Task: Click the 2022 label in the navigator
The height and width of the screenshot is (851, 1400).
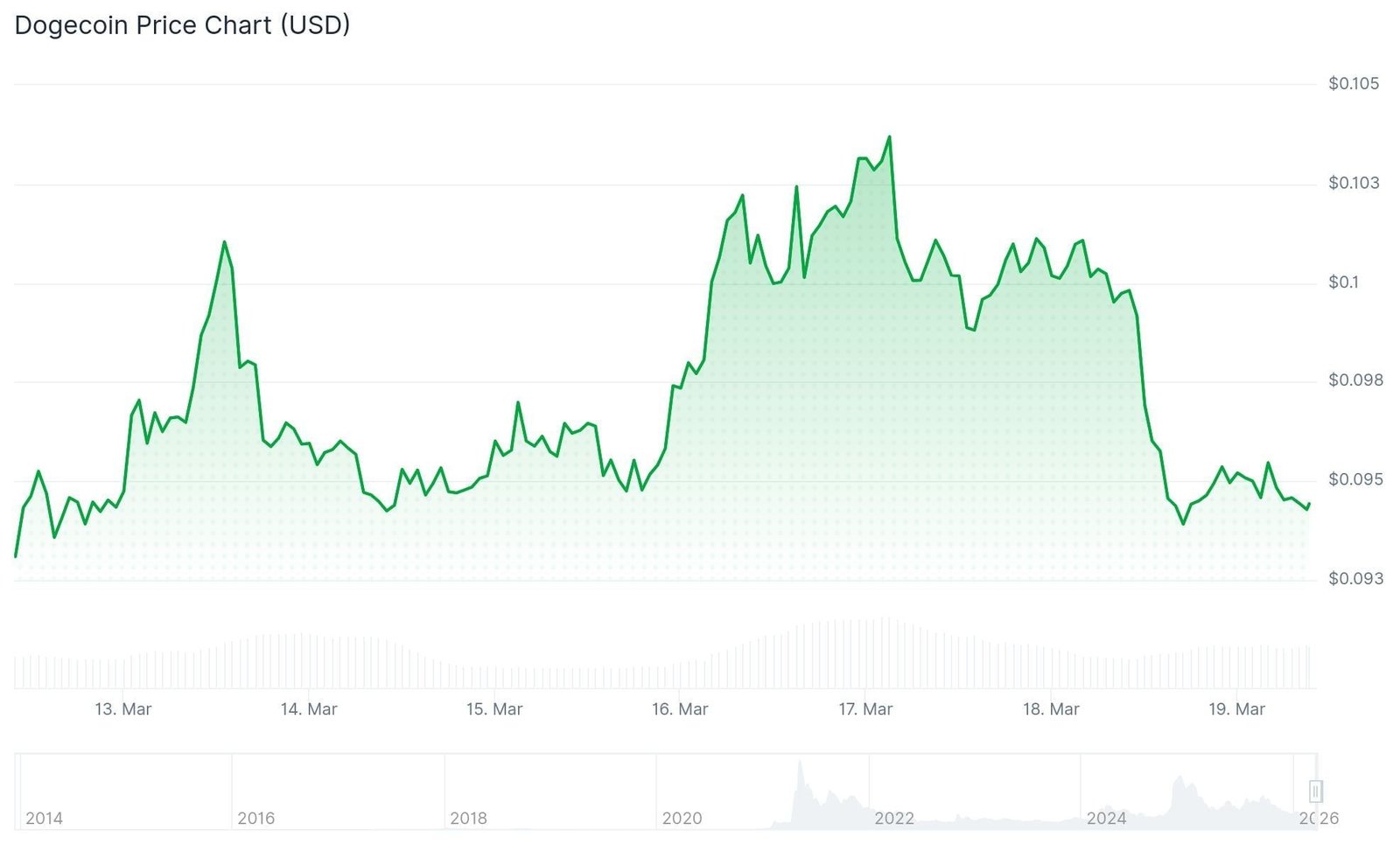Action: [x=893, y=819]
